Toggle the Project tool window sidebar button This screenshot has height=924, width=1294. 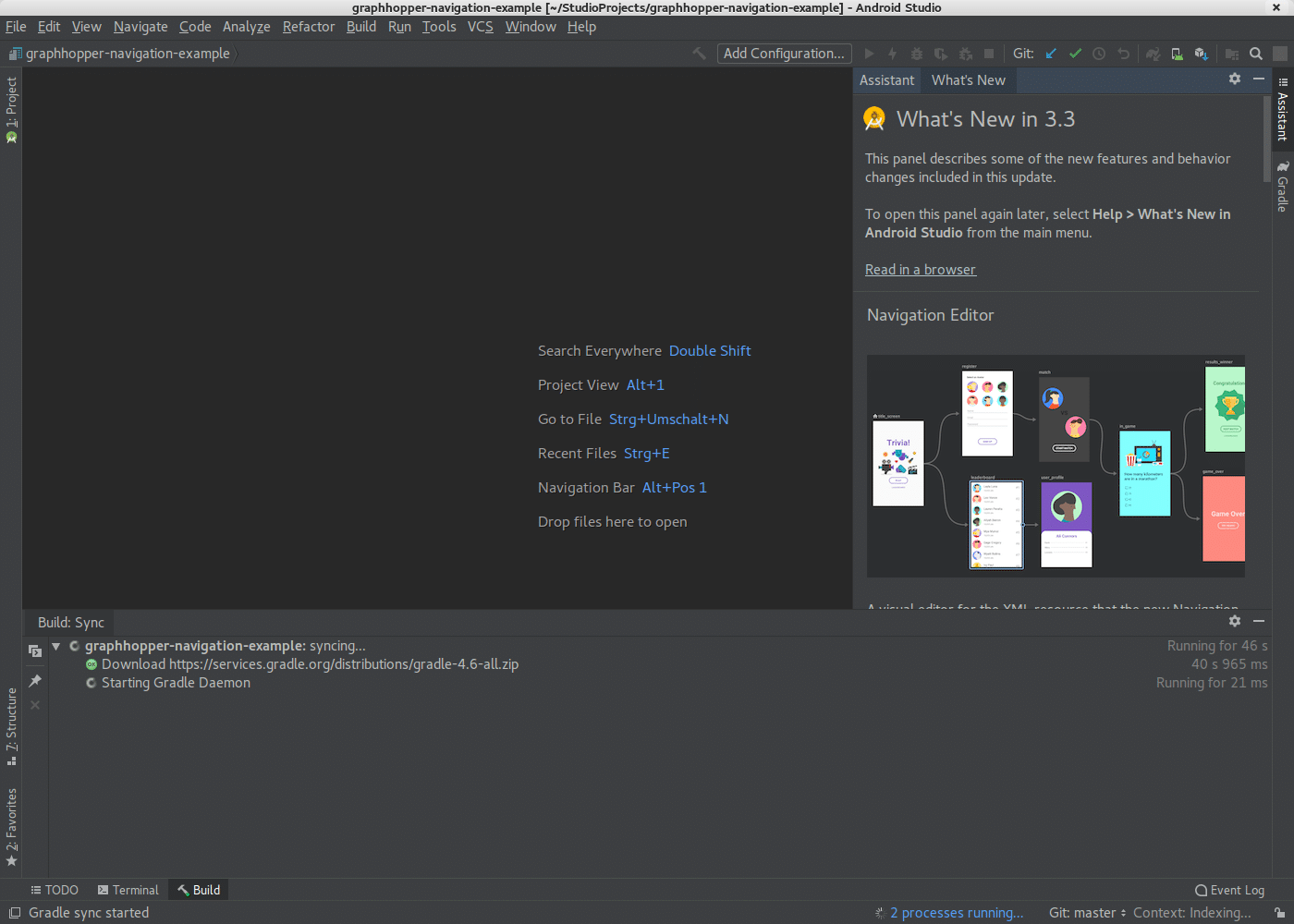tap(11, 109)
